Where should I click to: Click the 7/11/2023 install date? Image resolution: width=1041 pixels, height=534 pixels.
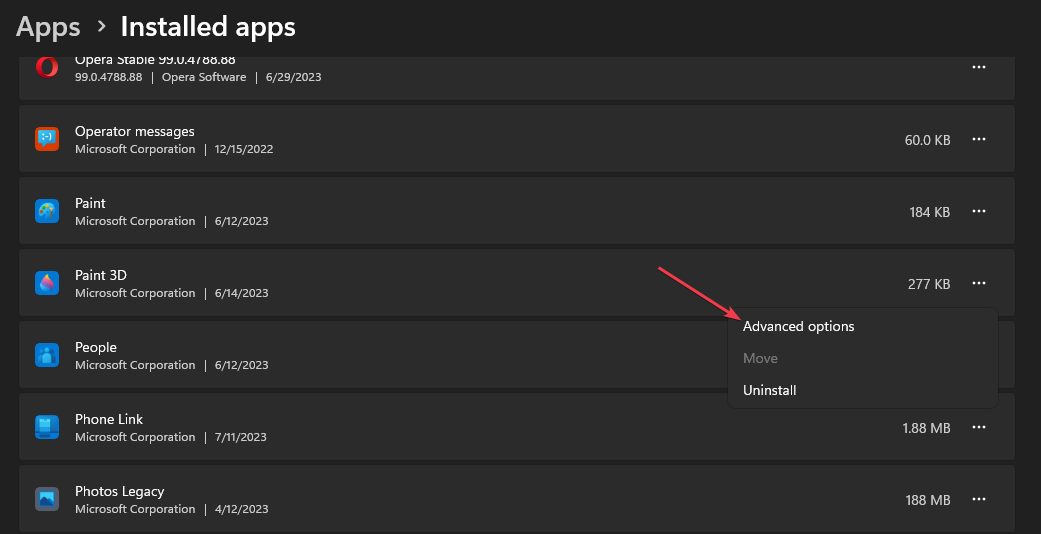(240, 437)
